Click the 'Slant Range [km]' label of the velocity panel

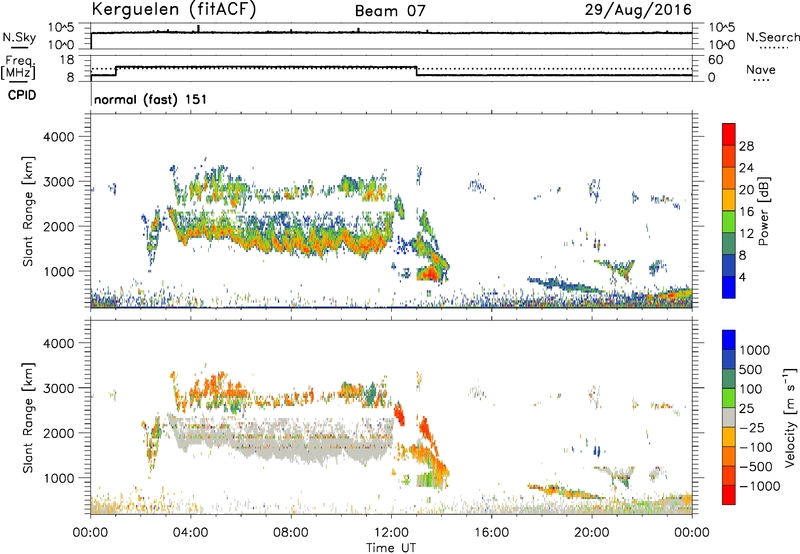28,417
